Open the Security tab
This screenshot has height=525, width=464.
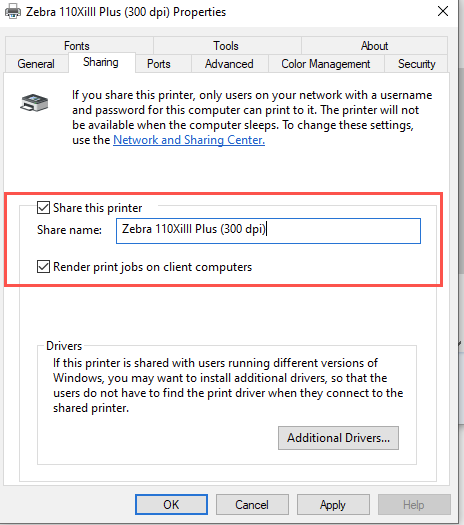coord(416,64)
